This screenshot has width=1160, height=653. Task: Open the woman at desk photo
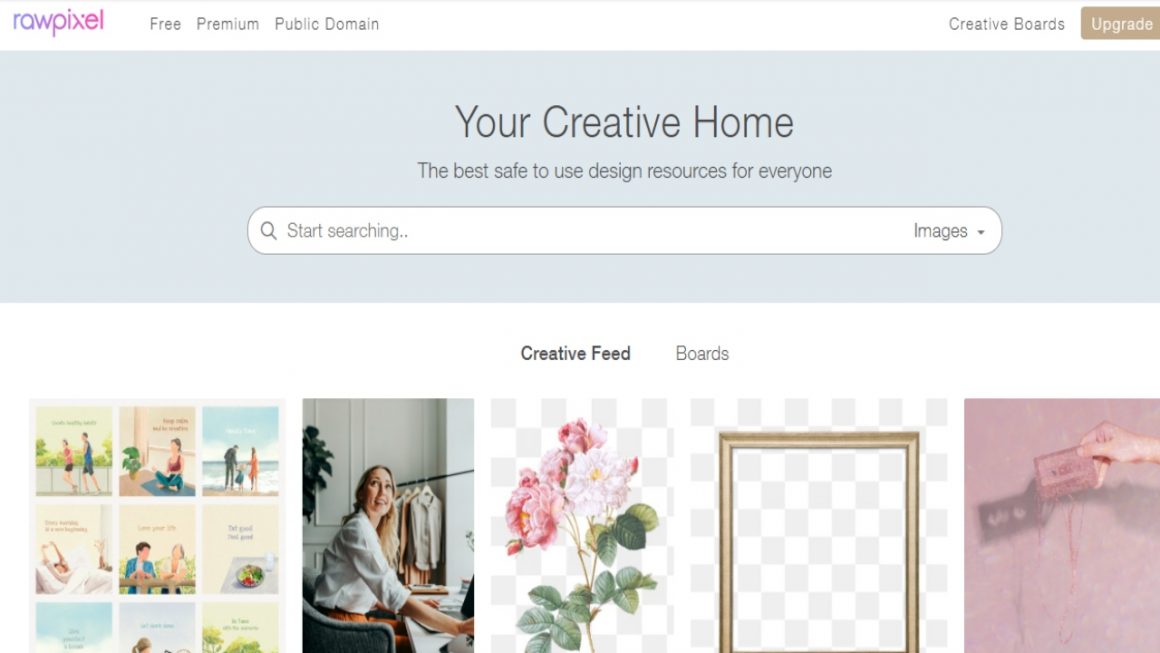click(388, 526)
